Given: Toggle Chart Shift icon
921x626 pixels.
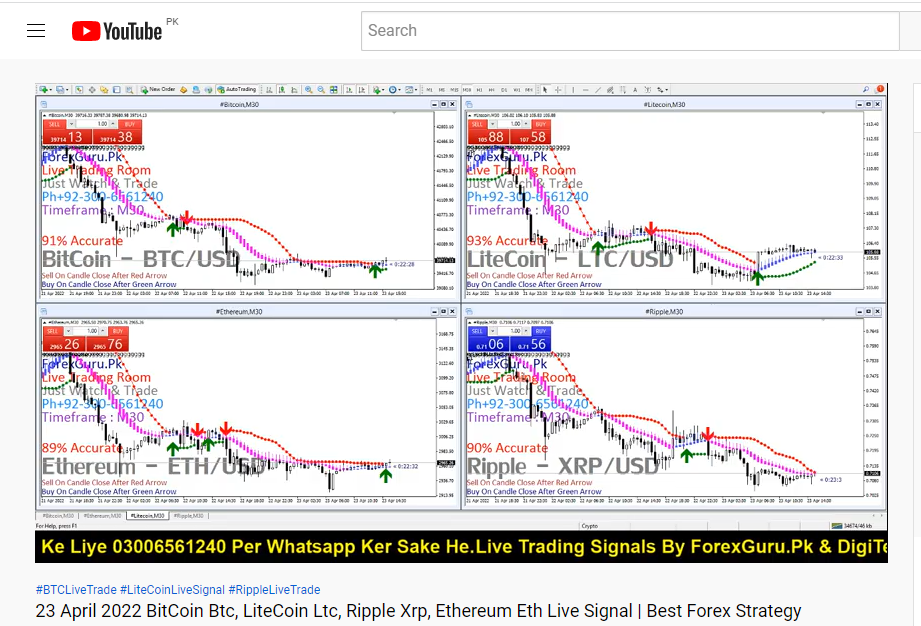Looking at the screenshot, I should (x=362, y=90).
